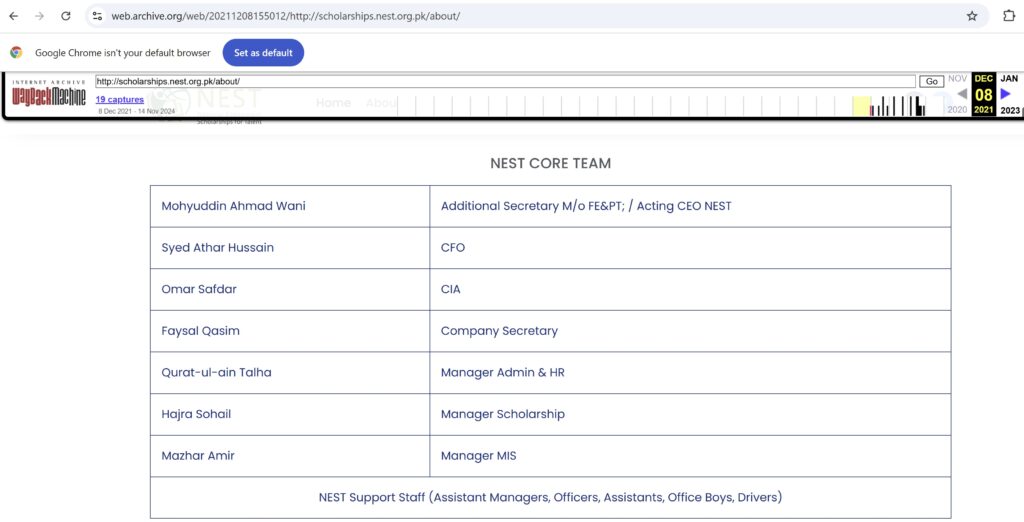The height and width of the screenshot is (522, 1024).
Task: Set Chrome as default browser
Action: pyautogui.click(x=263, y=53)
